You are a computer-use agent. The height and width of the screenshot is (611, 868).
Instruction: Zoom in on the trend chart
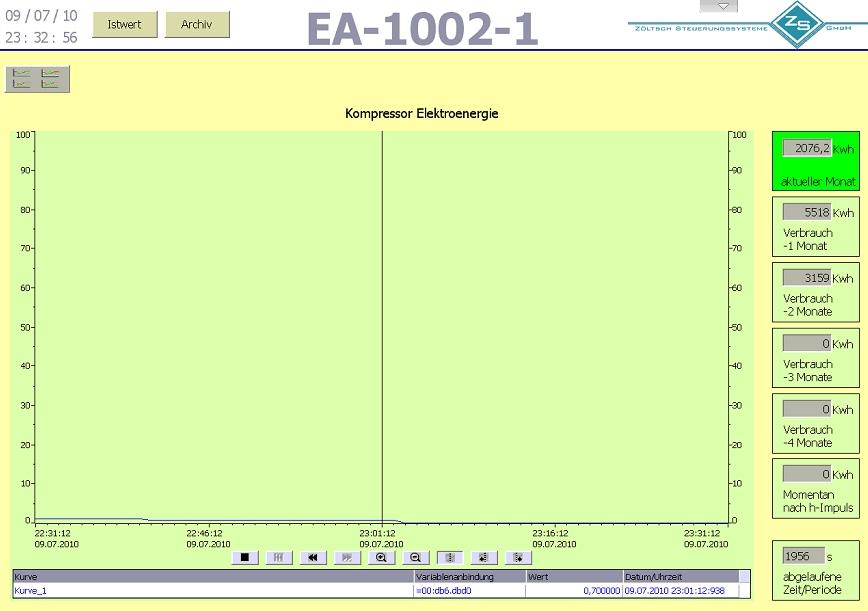[x=380, y=558]
